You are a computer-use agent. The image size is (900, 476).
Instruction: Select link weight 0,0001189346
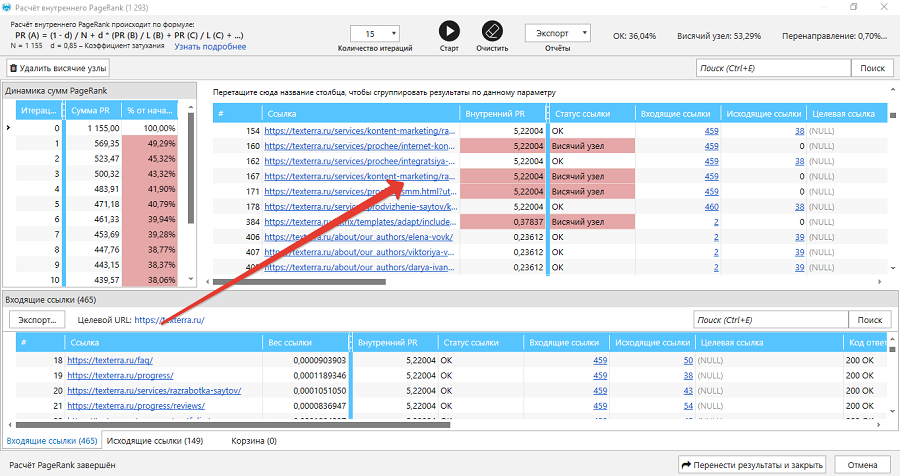pos(319,376)
